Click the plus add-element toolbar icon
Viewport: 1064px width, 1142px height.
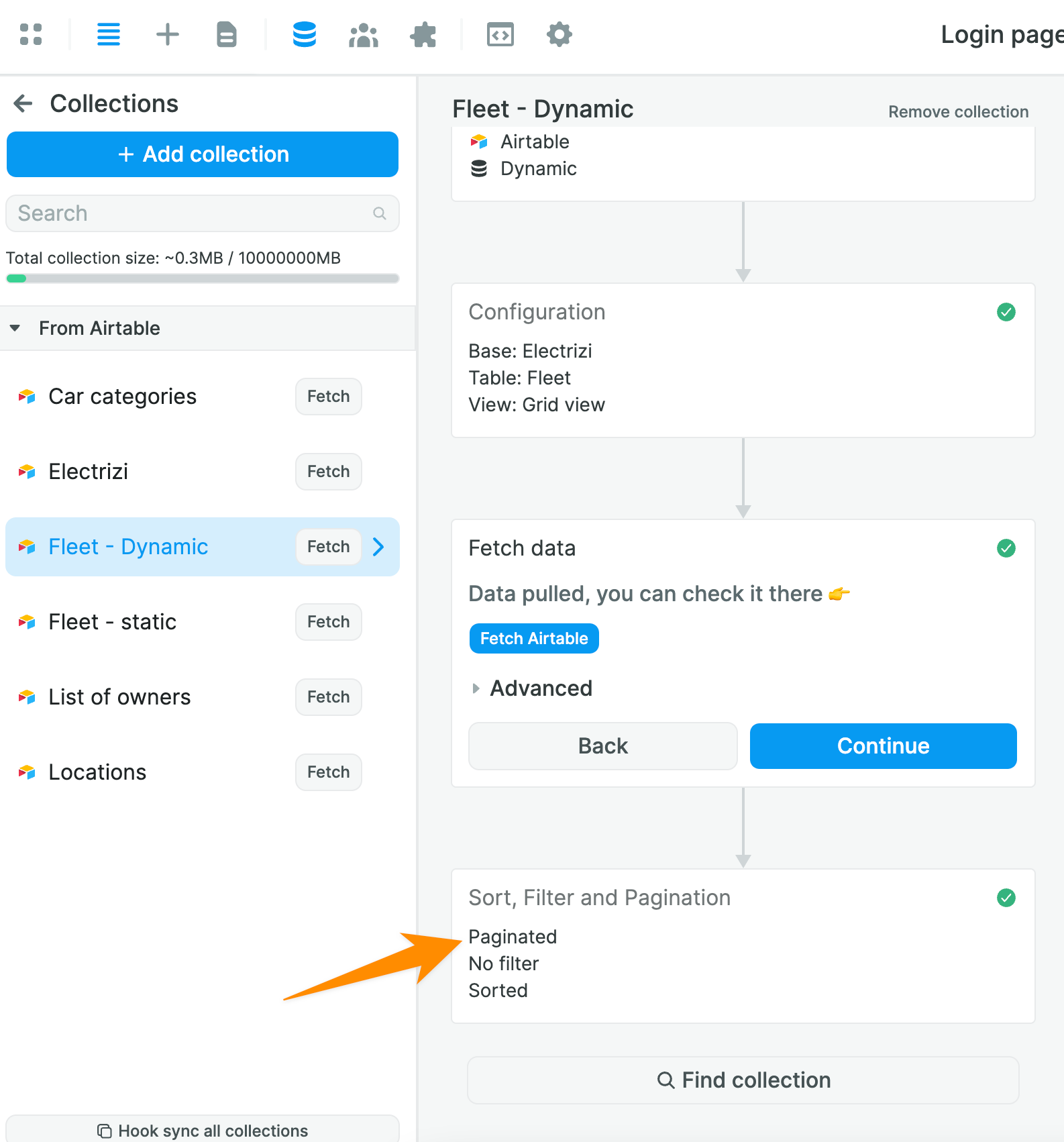click(x=168, y=34)
